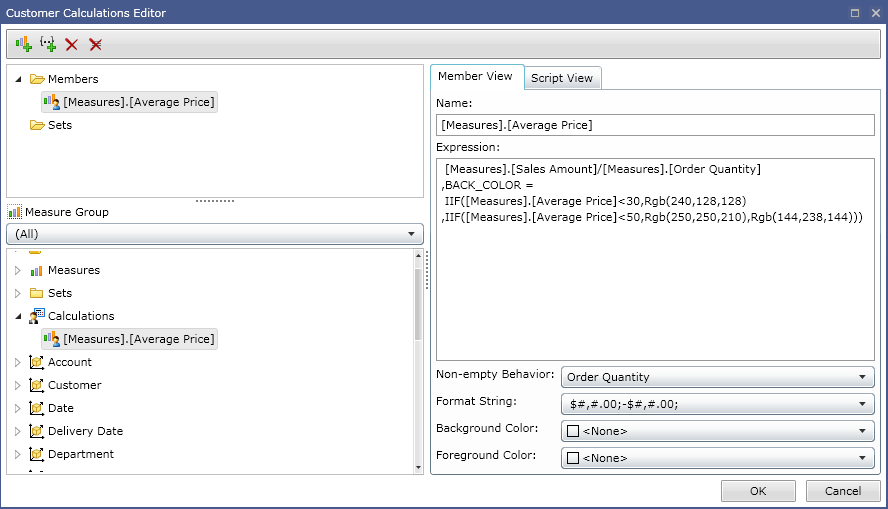Click the Delivery Date tree label
The width and height of the screenshot is (888, 509).
86,431
